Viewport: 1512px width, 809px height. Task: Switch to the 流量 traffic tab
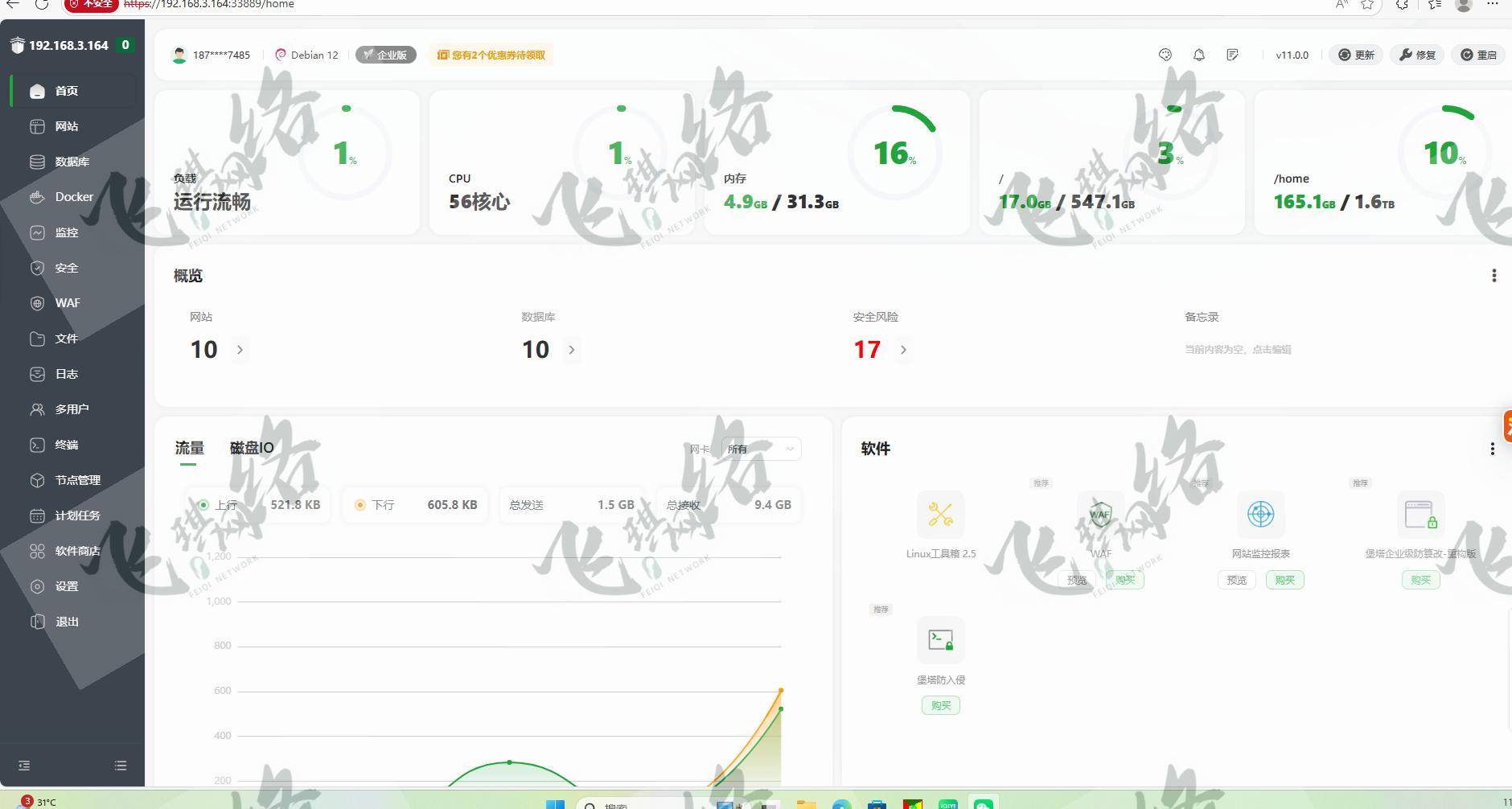click(190, 448)
